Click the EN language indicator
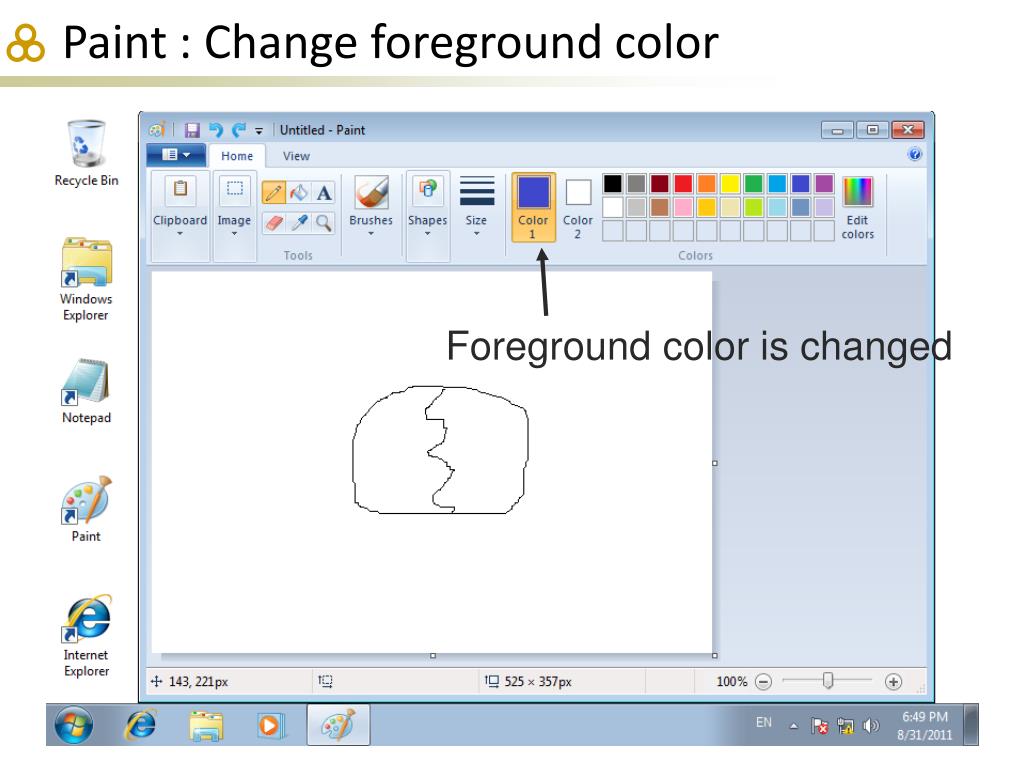 tap(763, 722)
